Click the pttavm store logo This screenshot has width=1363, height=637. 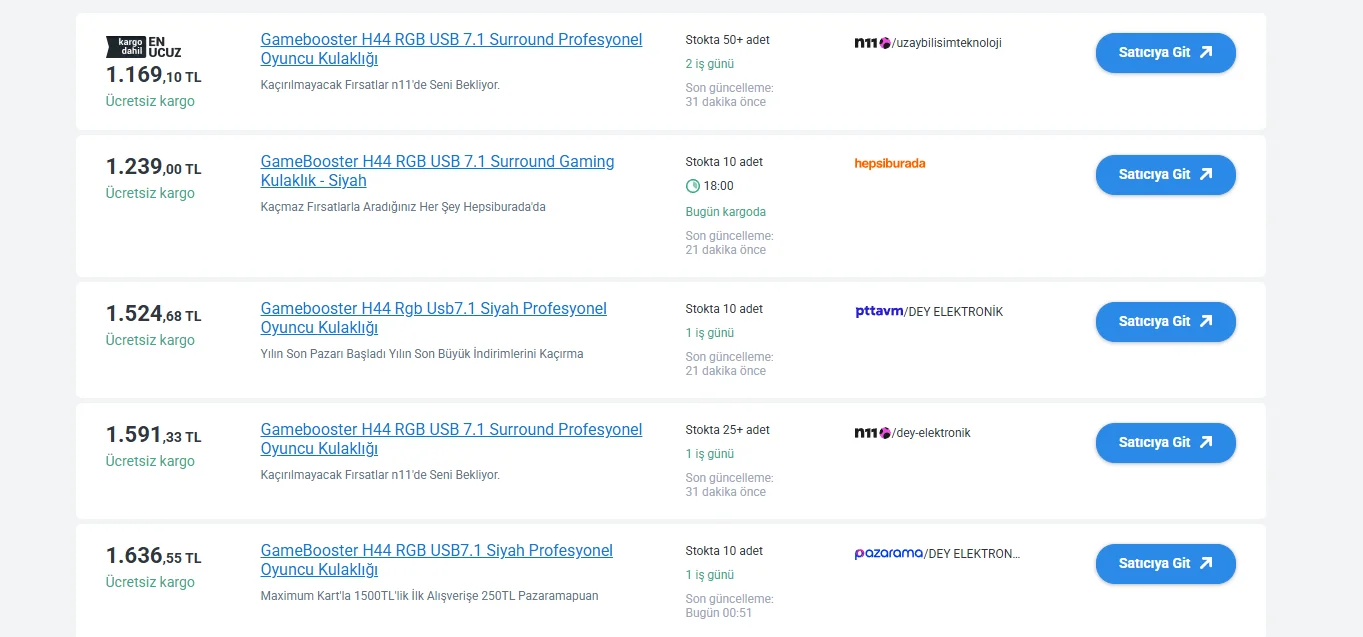(x=879, y=311)
